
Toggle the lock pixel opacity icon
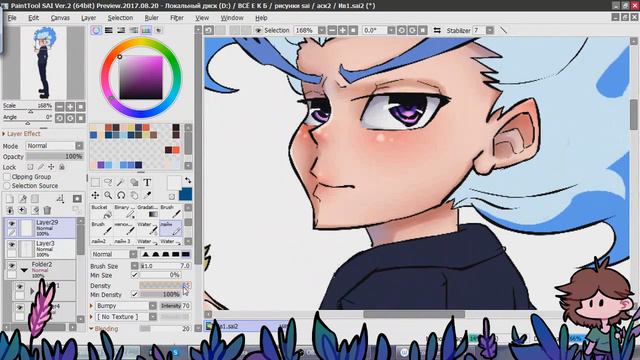pyautogui.click(x=30, y=167)
